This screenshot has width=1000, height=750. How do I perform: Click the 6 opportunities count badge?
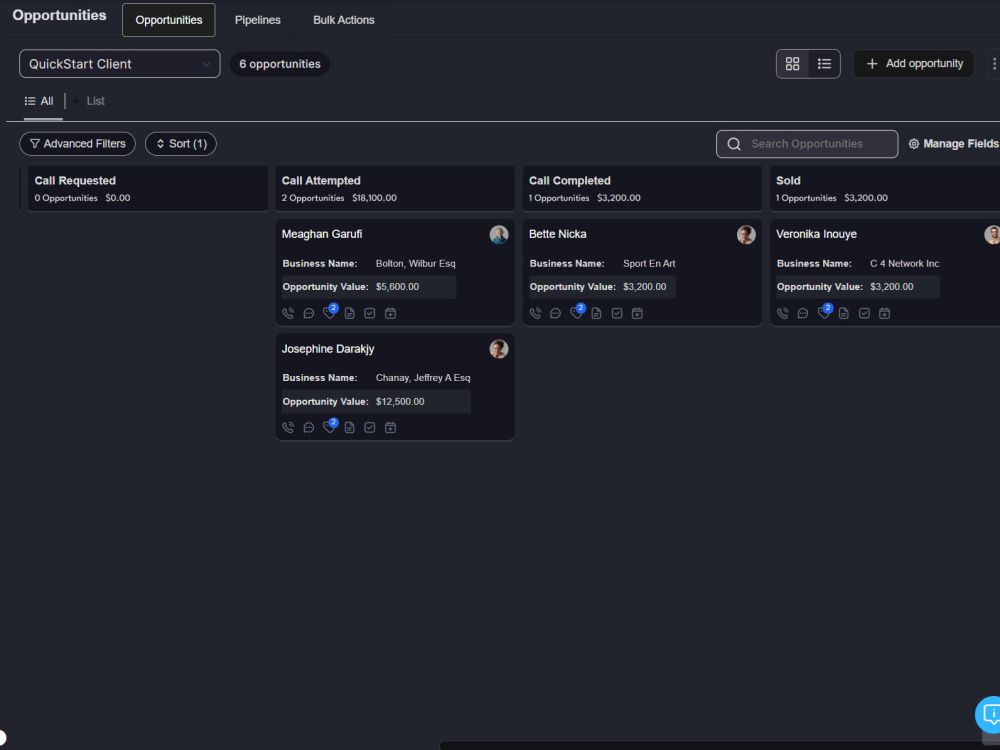coord(280,64)
